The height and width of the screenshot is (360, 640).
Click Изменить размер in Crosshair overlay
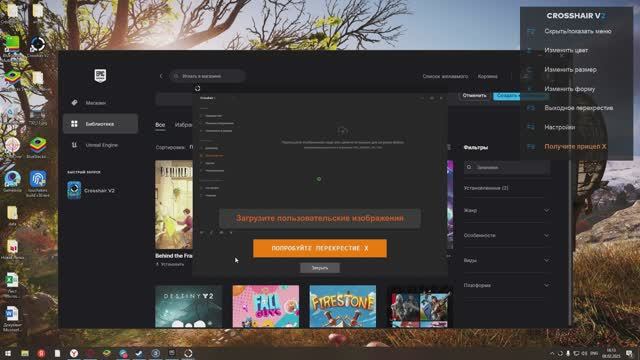click(570, 70)
